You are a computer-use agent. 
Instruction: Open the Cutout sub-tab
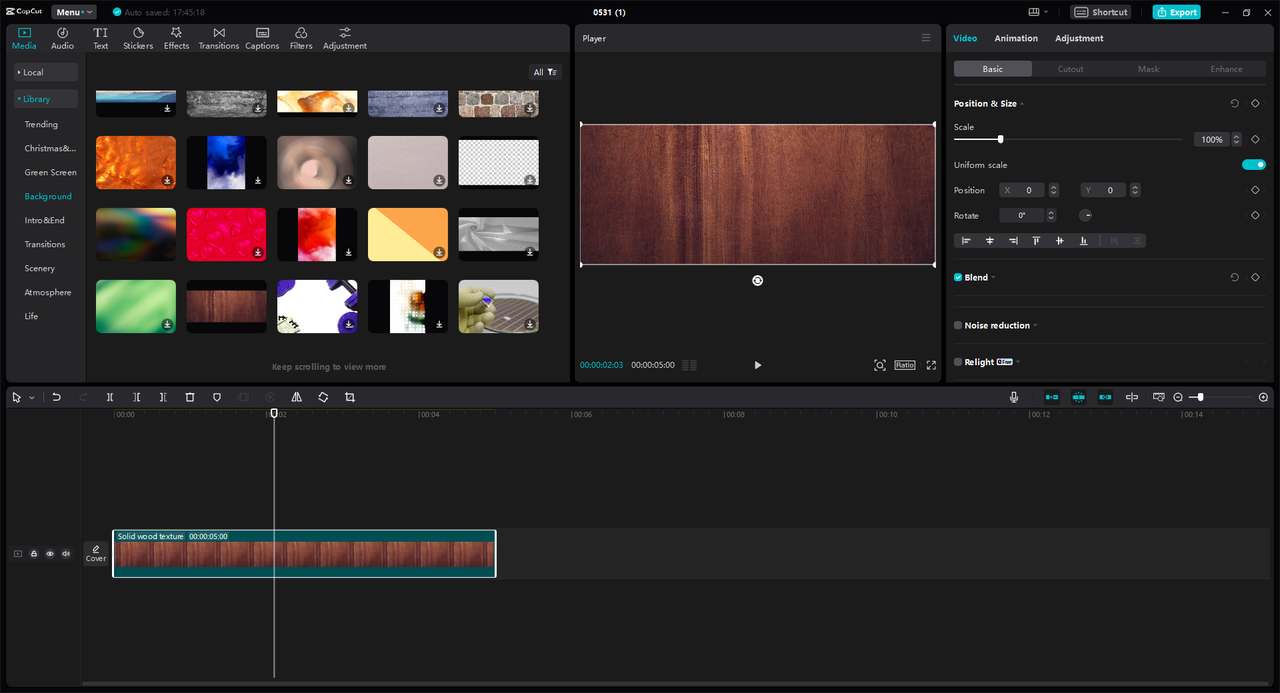click(1071, 69)
